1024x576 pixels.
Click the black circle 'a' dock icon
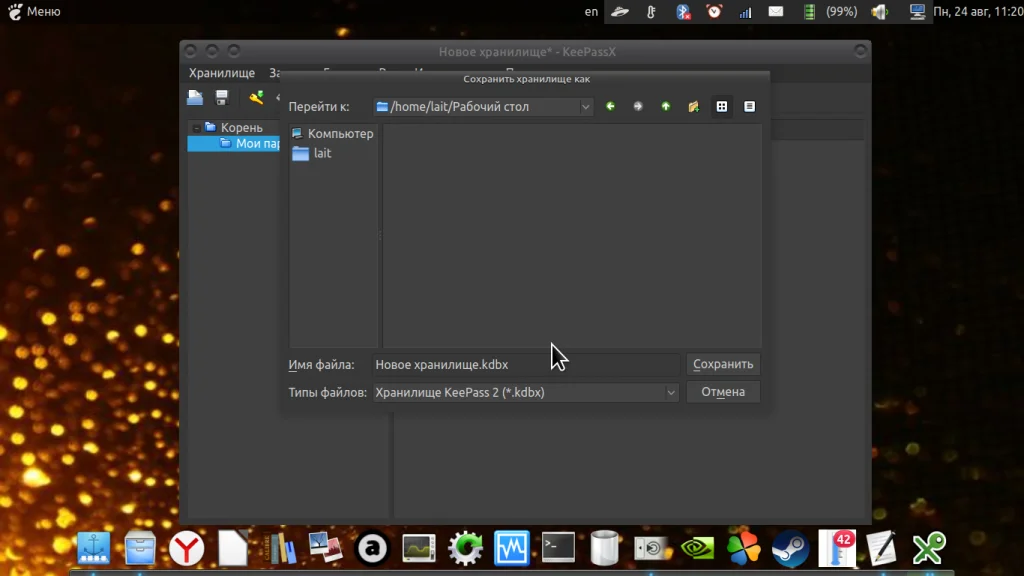pos(372,547)
